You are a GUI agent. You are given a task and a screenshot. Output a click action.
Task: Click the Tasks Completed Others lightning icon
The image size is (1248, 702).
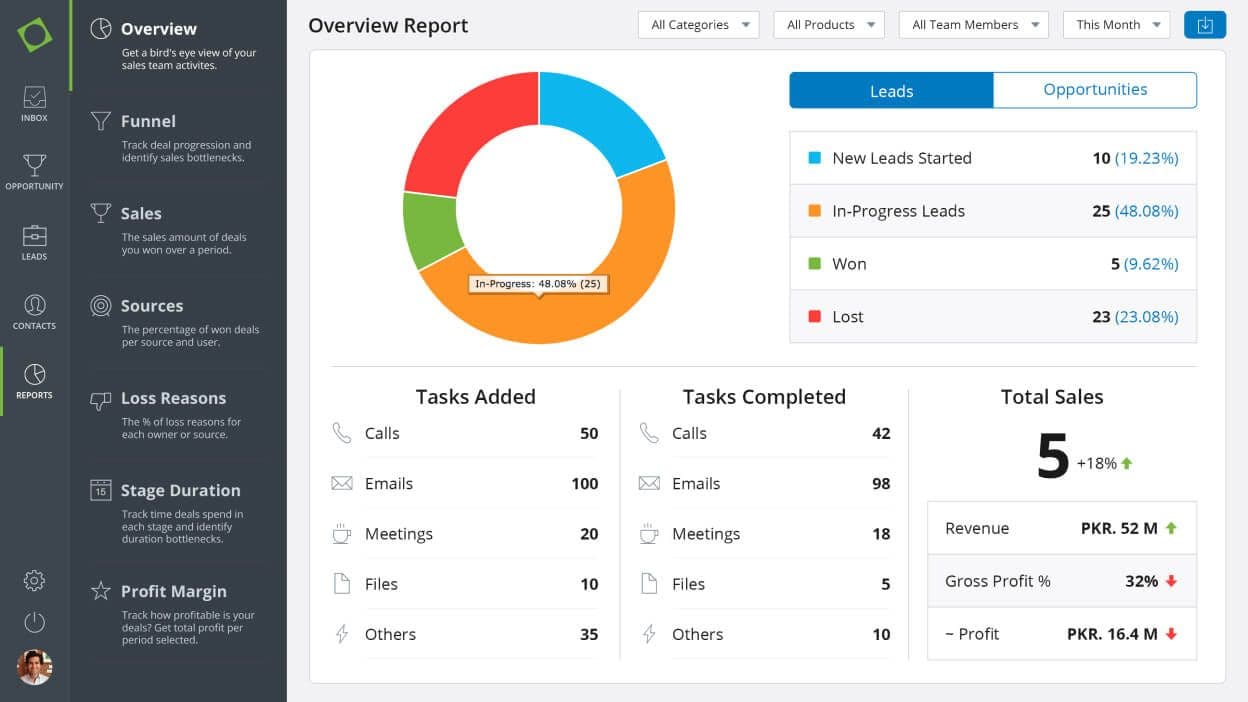click(x=649, y=634)
